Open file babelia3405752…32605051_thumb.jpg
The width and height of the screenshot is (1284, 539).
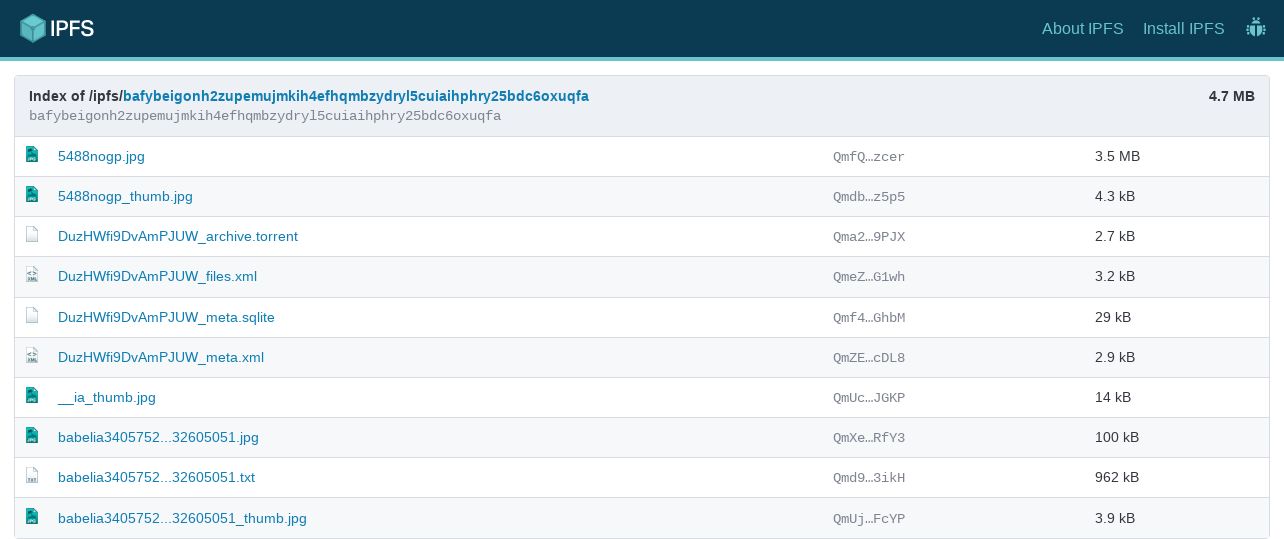pos(182,518)
